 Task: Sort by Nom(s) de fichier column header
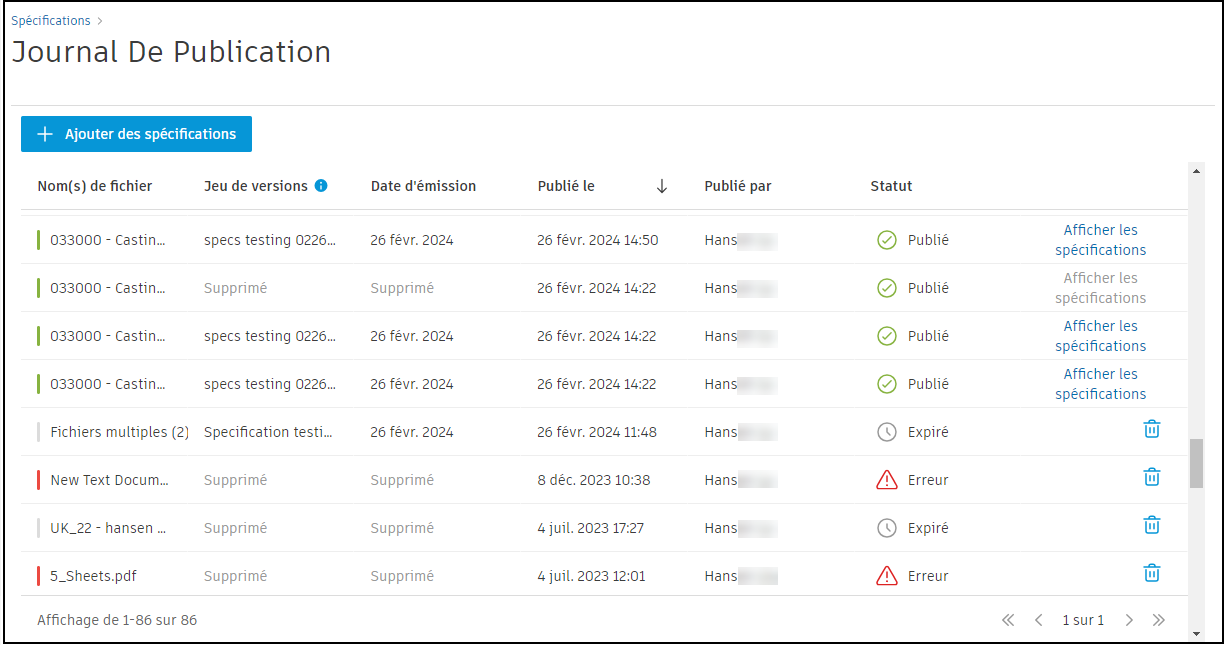(x=95, y=186)
